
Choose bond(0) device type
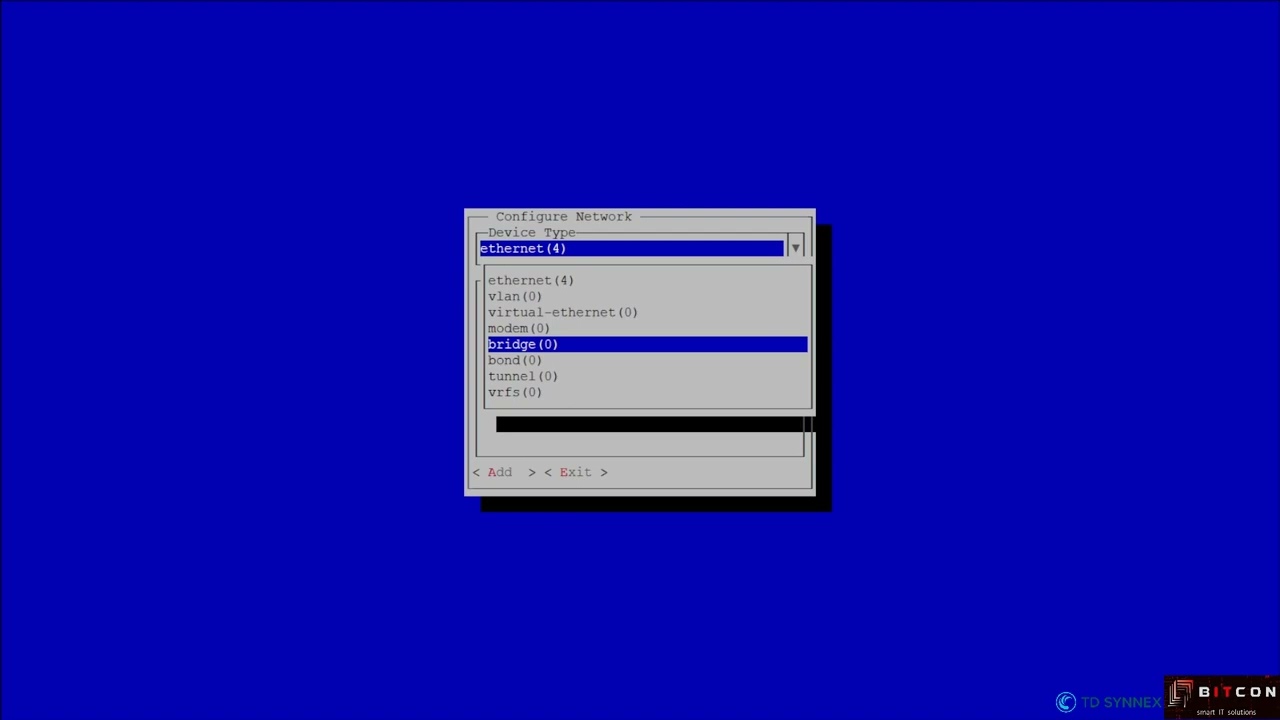(x=647, y=360)
